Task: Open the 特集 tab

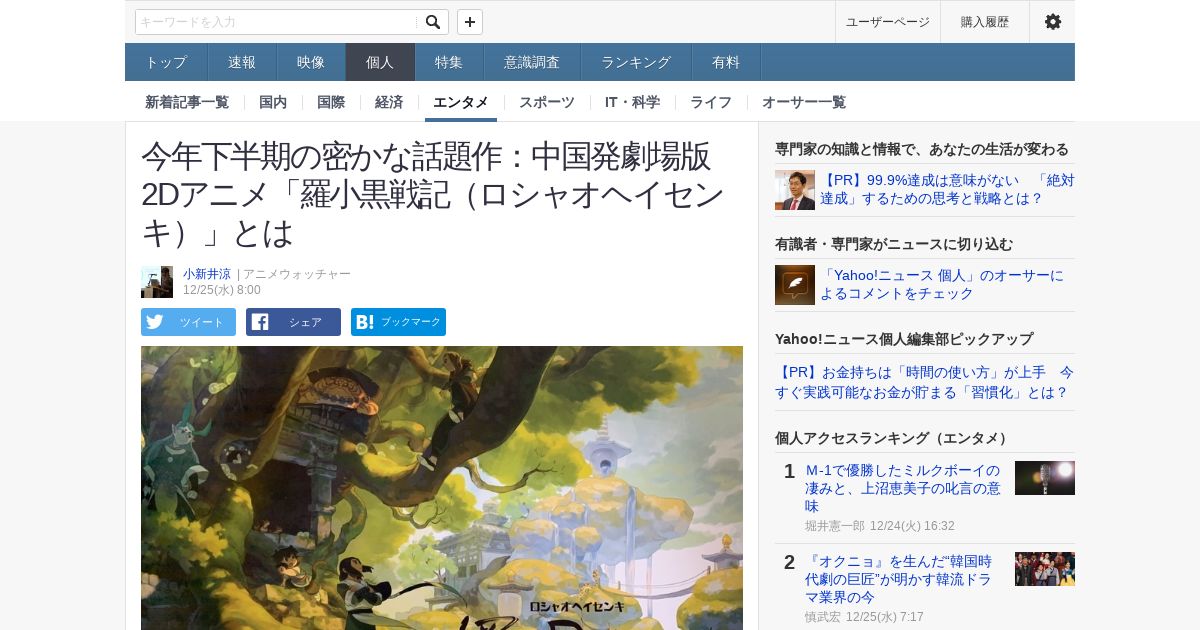Action: 449,62
